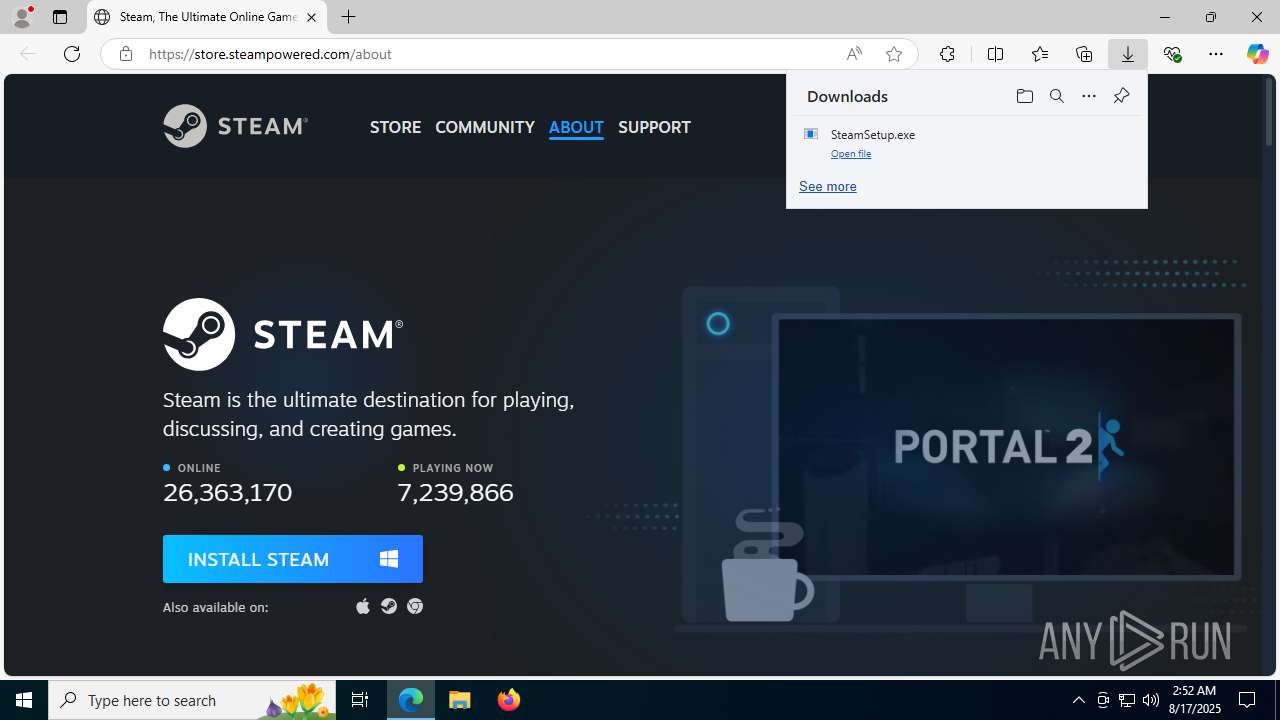This screenshot has height=720, width=1280.
Task: Open the Collections icon
Action: pyautogui.click(x=1084, y=54)
